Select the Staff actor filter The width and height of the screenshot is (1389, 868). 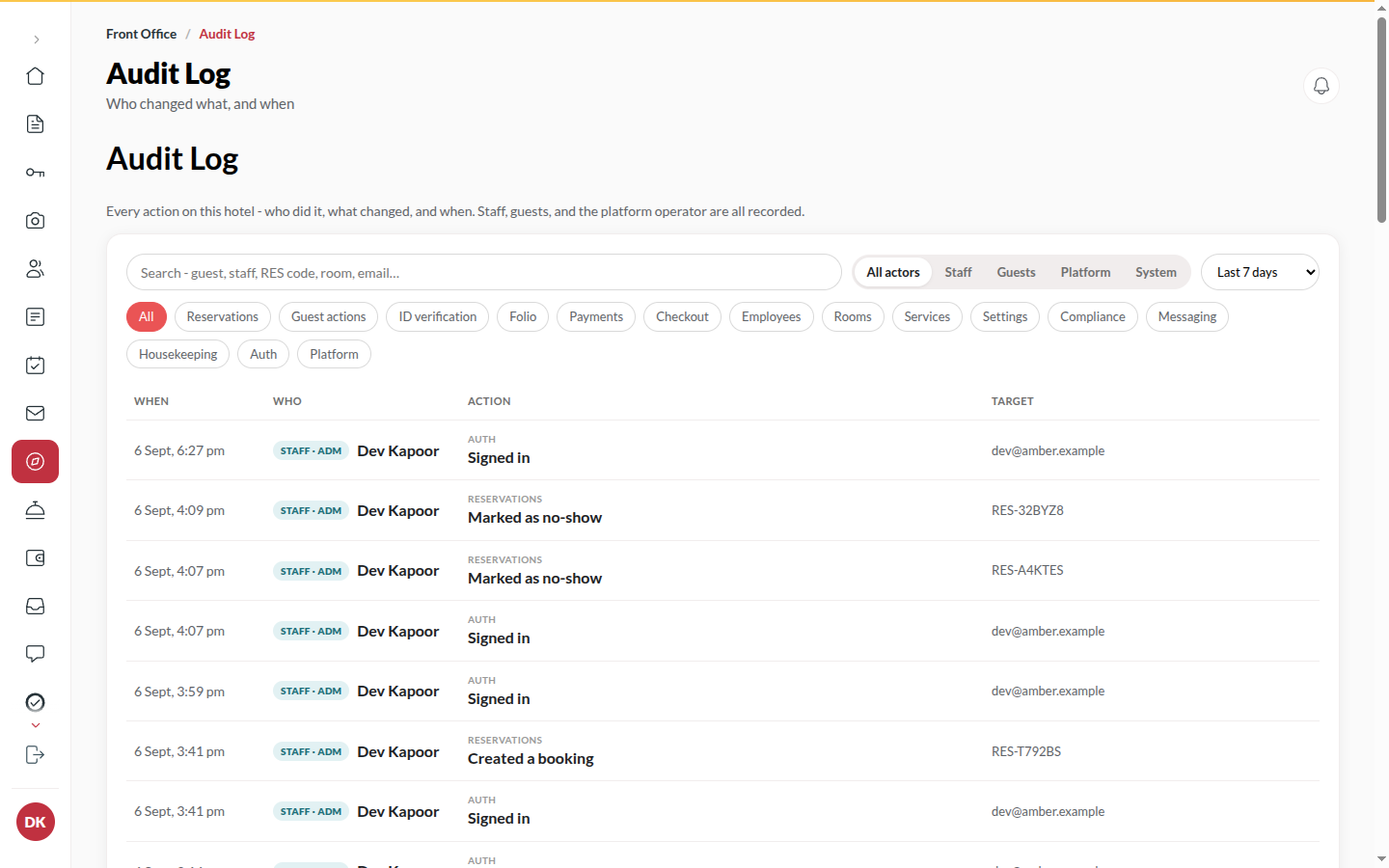coord(958,272)
